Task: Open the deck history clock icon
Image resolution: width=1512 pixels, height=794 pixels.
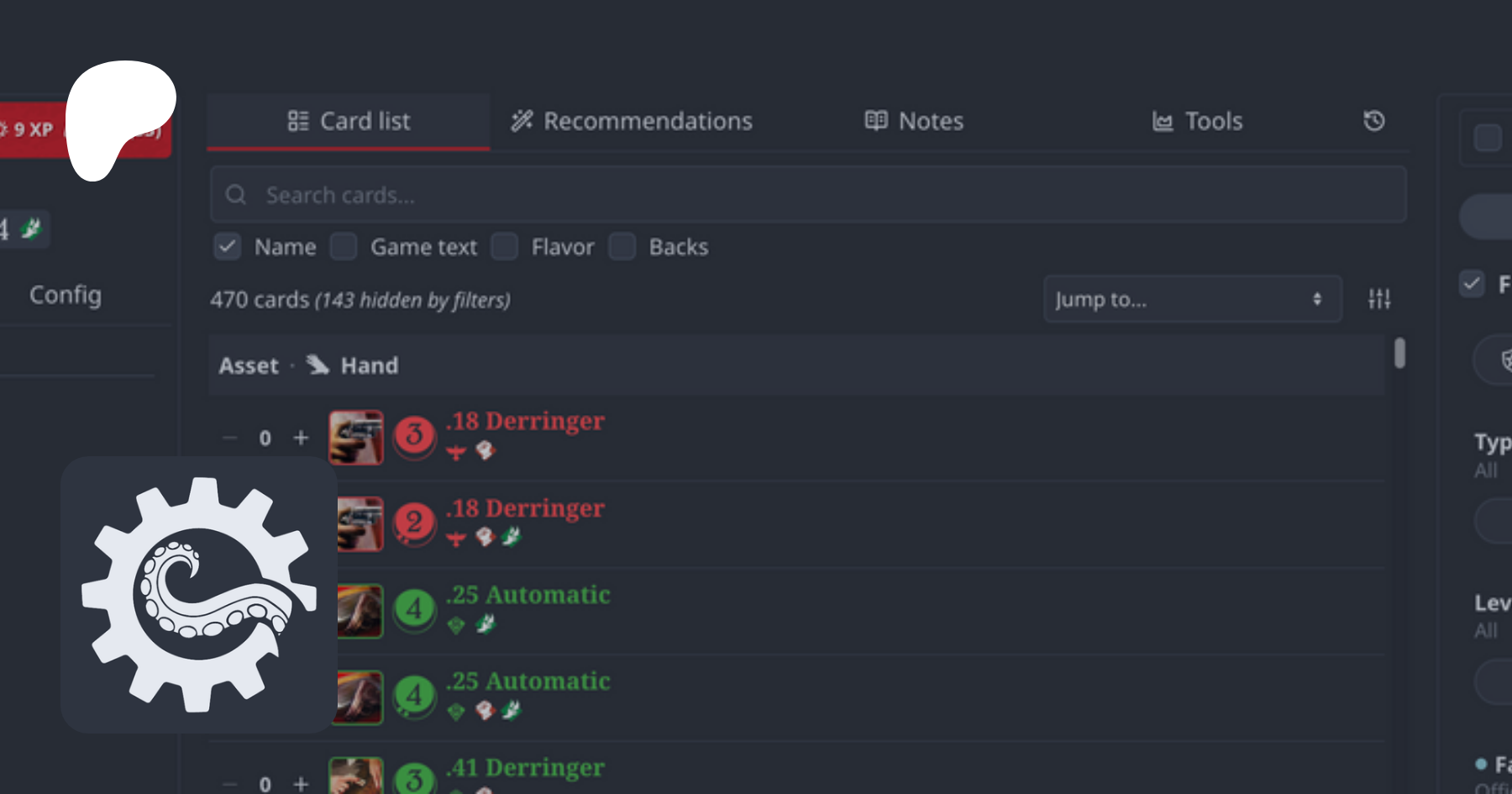Action: tap(1373, 121)
